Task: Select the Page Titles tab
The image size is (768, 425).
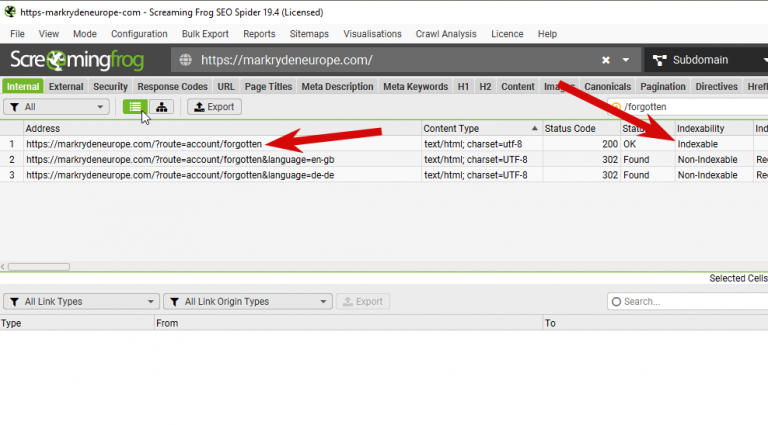Action: point(268,87)
